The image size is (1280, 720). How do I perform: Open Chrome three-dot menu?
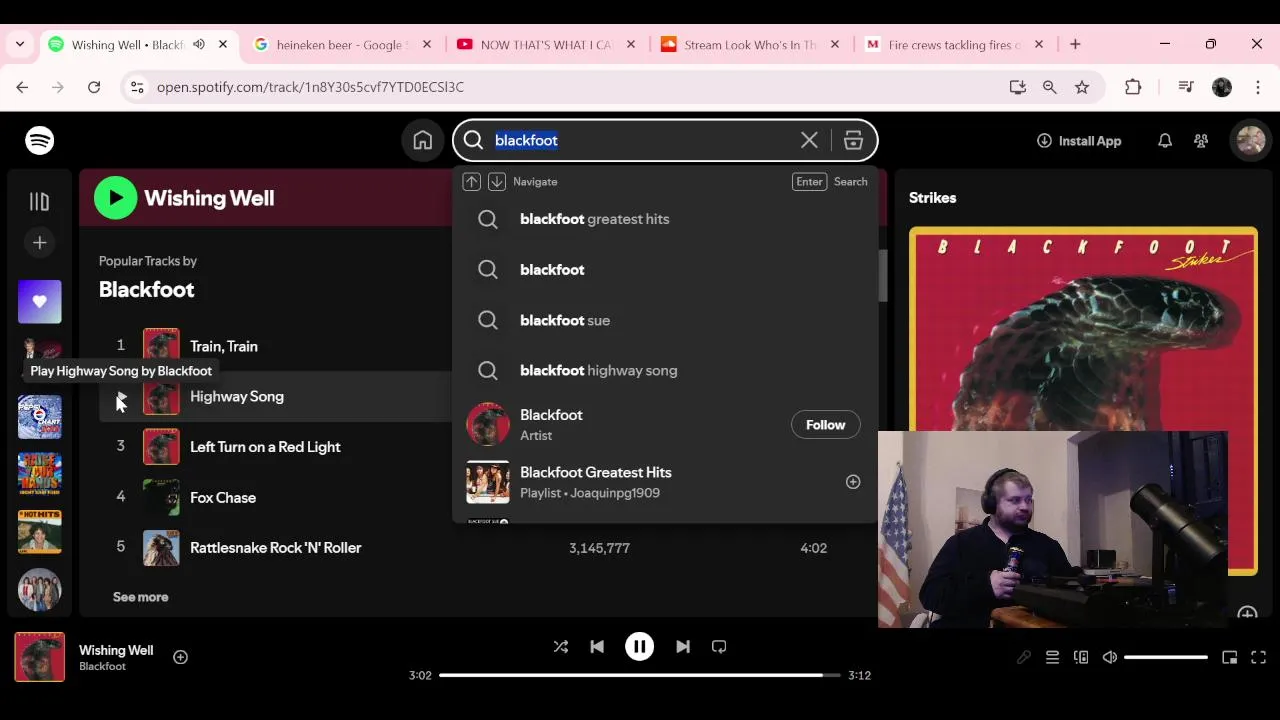[x=1258, y=88]
